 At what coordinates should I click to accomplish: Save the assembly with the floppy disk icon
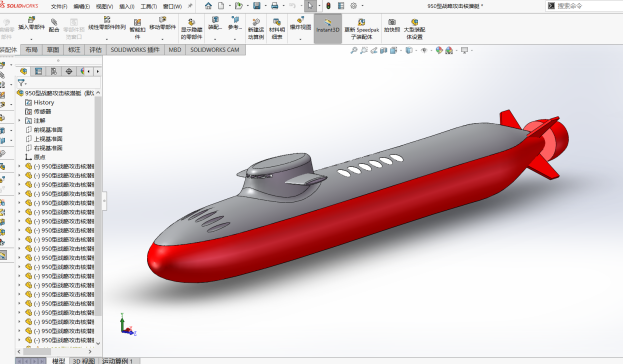[x=257, y=6]
